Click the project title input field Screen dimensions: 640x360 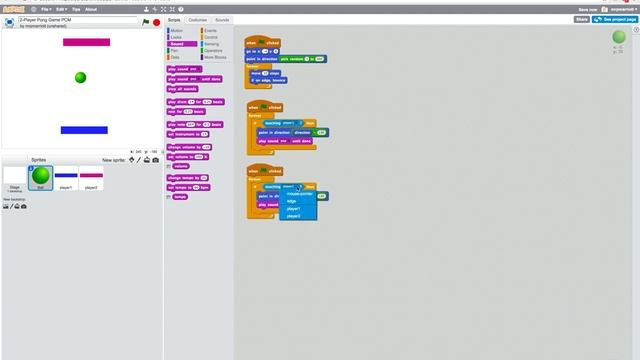[78, 20]
